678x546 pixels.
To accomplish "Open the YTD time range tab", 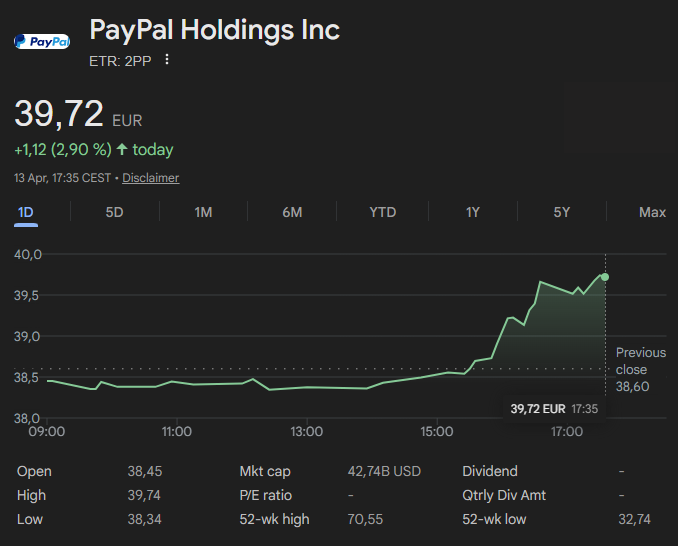I will tap(383, 212).
